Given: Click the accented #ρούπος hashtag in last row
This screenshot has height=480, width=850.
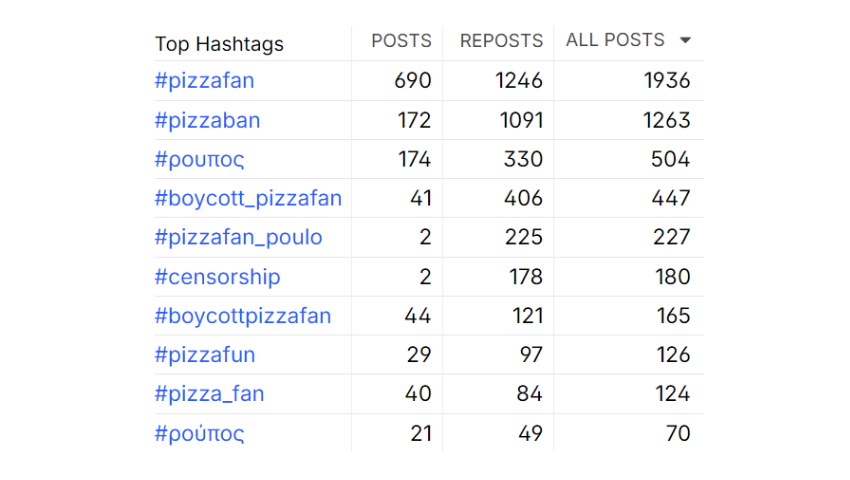Looking at the screenshot, I should point(199,434).
